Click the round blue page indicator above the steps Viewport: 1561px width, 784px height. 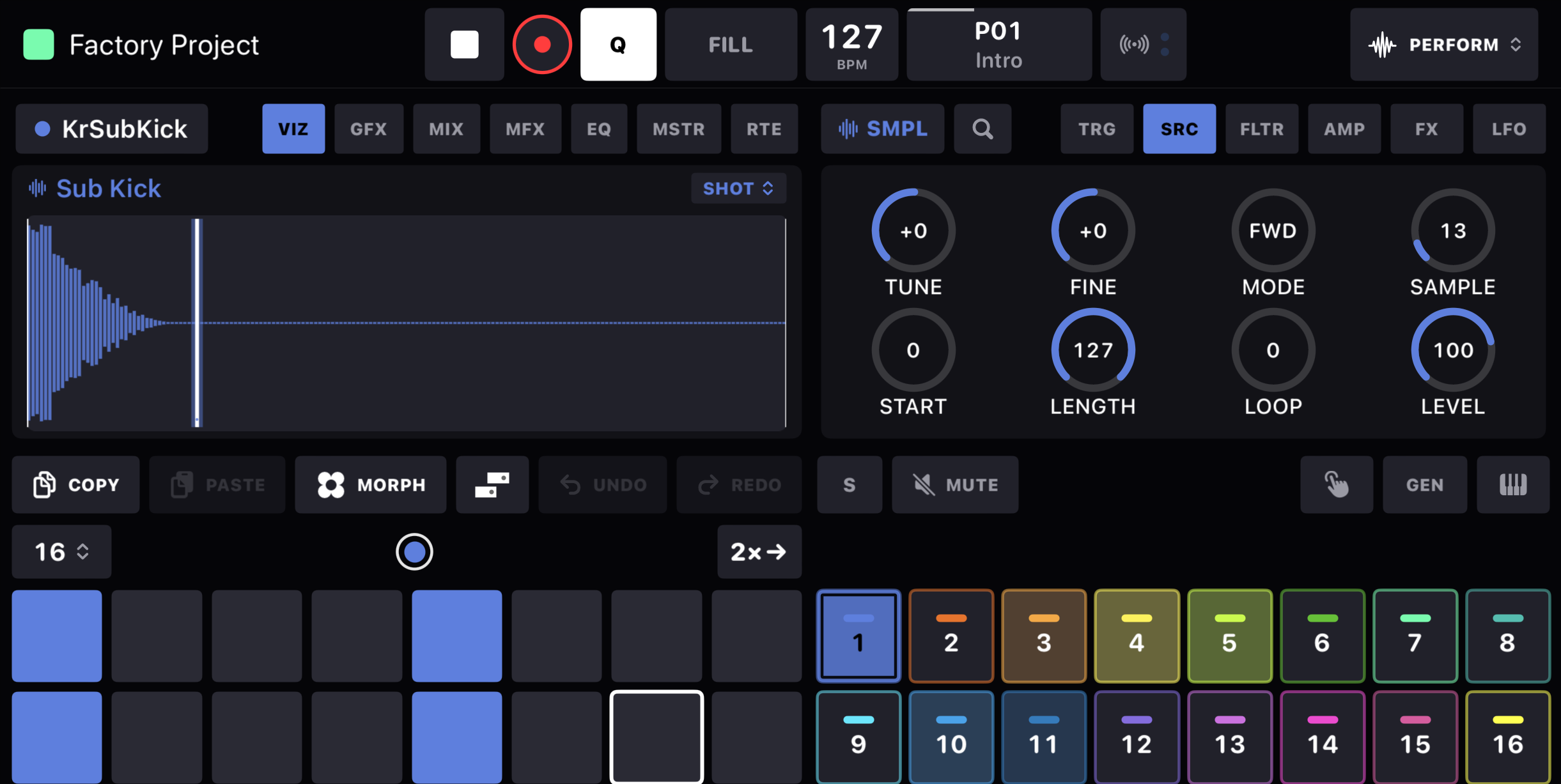point(414,552)
